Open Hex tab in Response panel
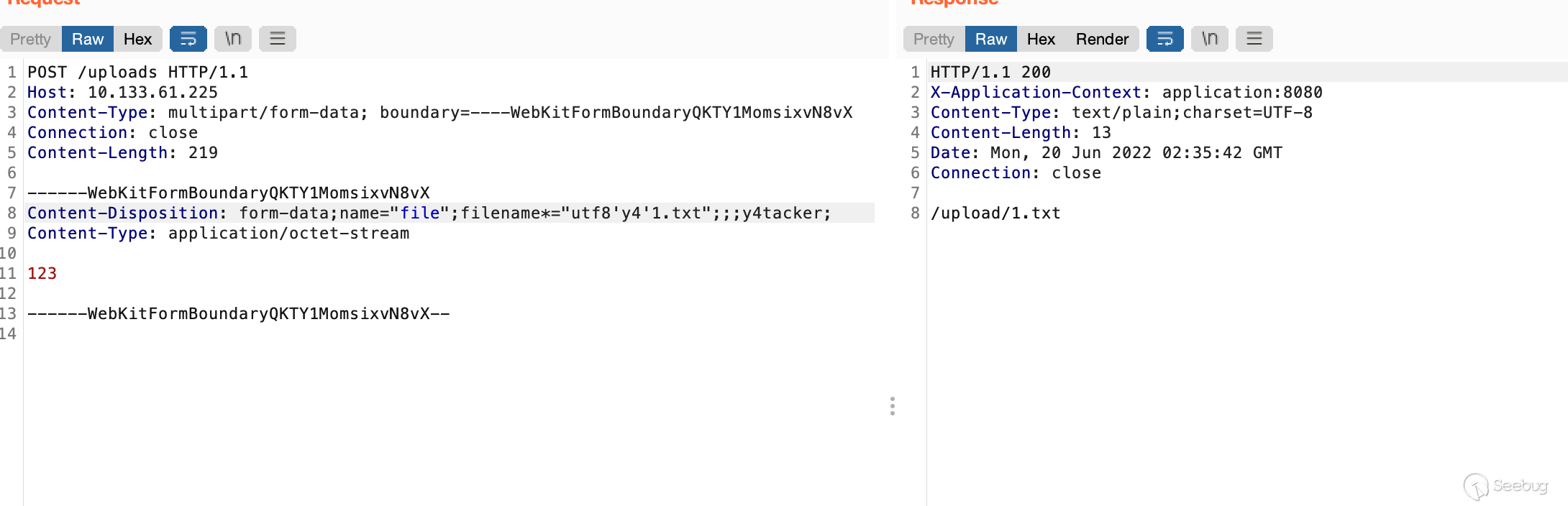1568x506 pixels. point(1041,39)
